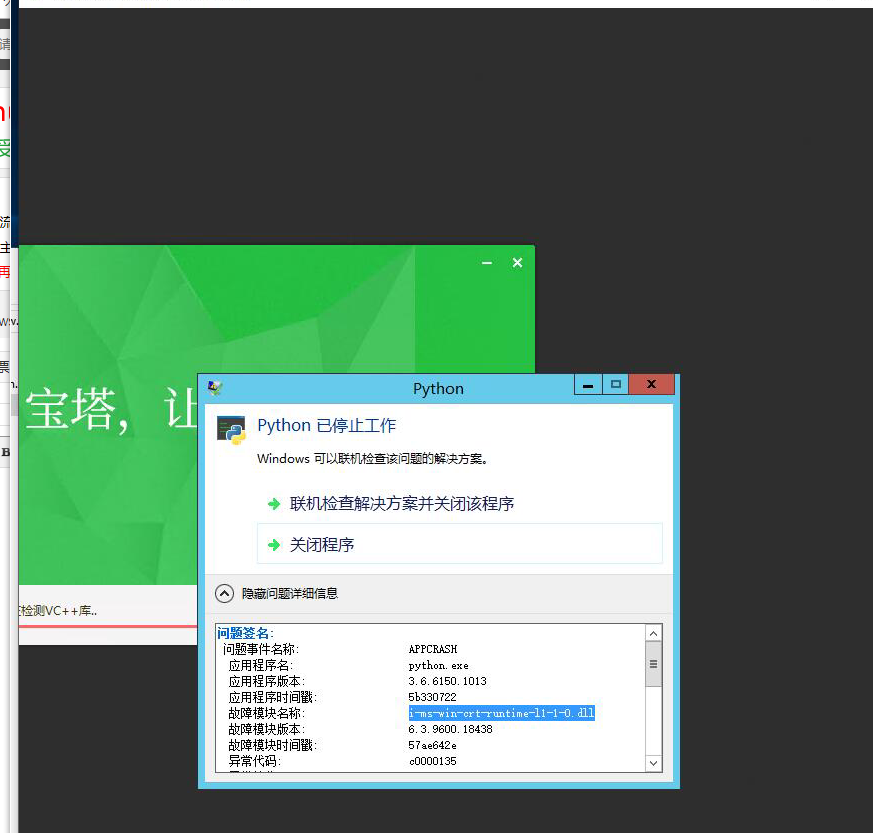Image resolution: width=873 pixels, height=833 pixels.
Task: Click the minimize icon on the 宝塔 installer window
Action: [487, 263]
